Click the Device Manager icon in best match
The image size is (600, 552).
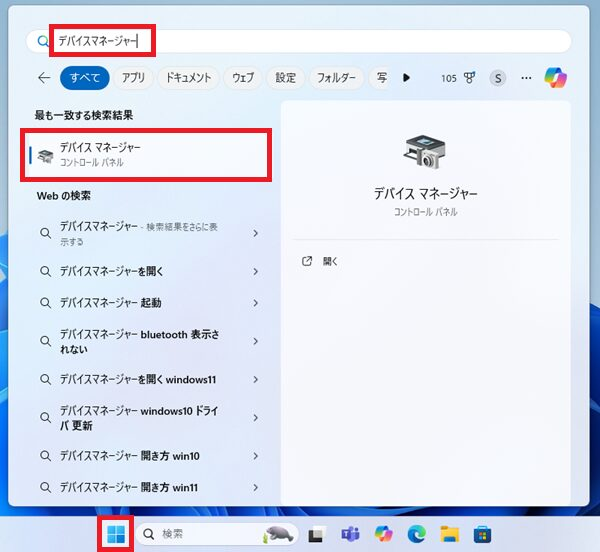46,156
